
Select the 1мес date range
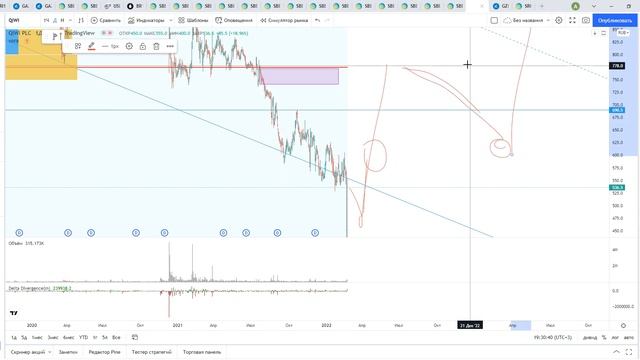tap(37, 338)
